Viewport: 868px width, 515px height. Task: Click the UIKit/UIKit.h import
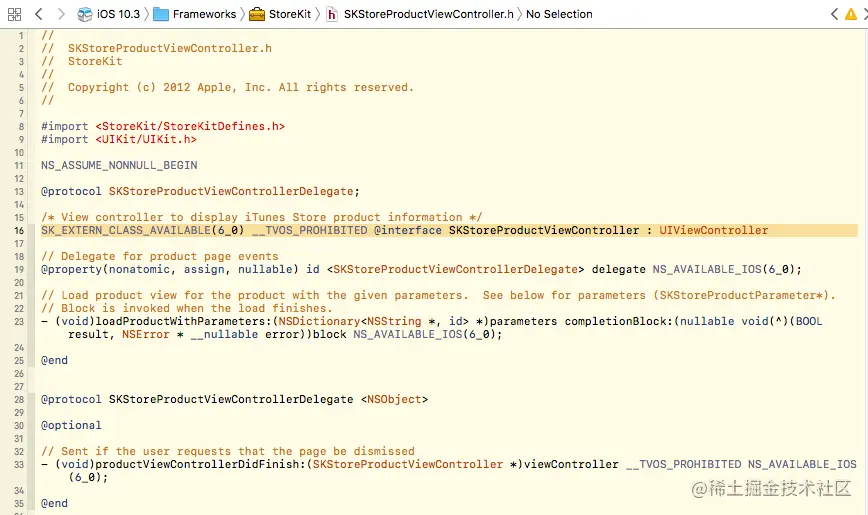tap(146, 140)
